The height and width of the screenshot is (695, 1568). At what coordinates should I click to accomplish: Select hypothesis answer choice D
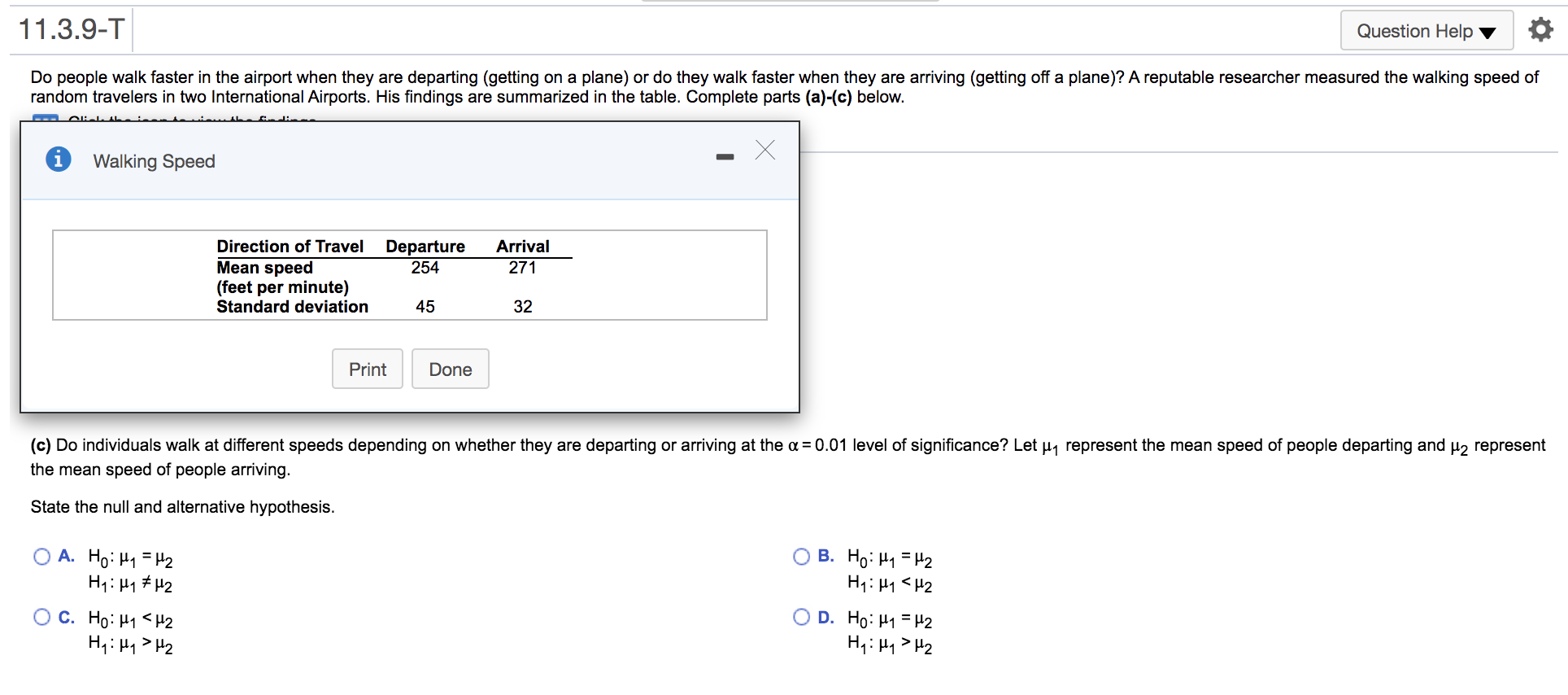pos(801,617)
